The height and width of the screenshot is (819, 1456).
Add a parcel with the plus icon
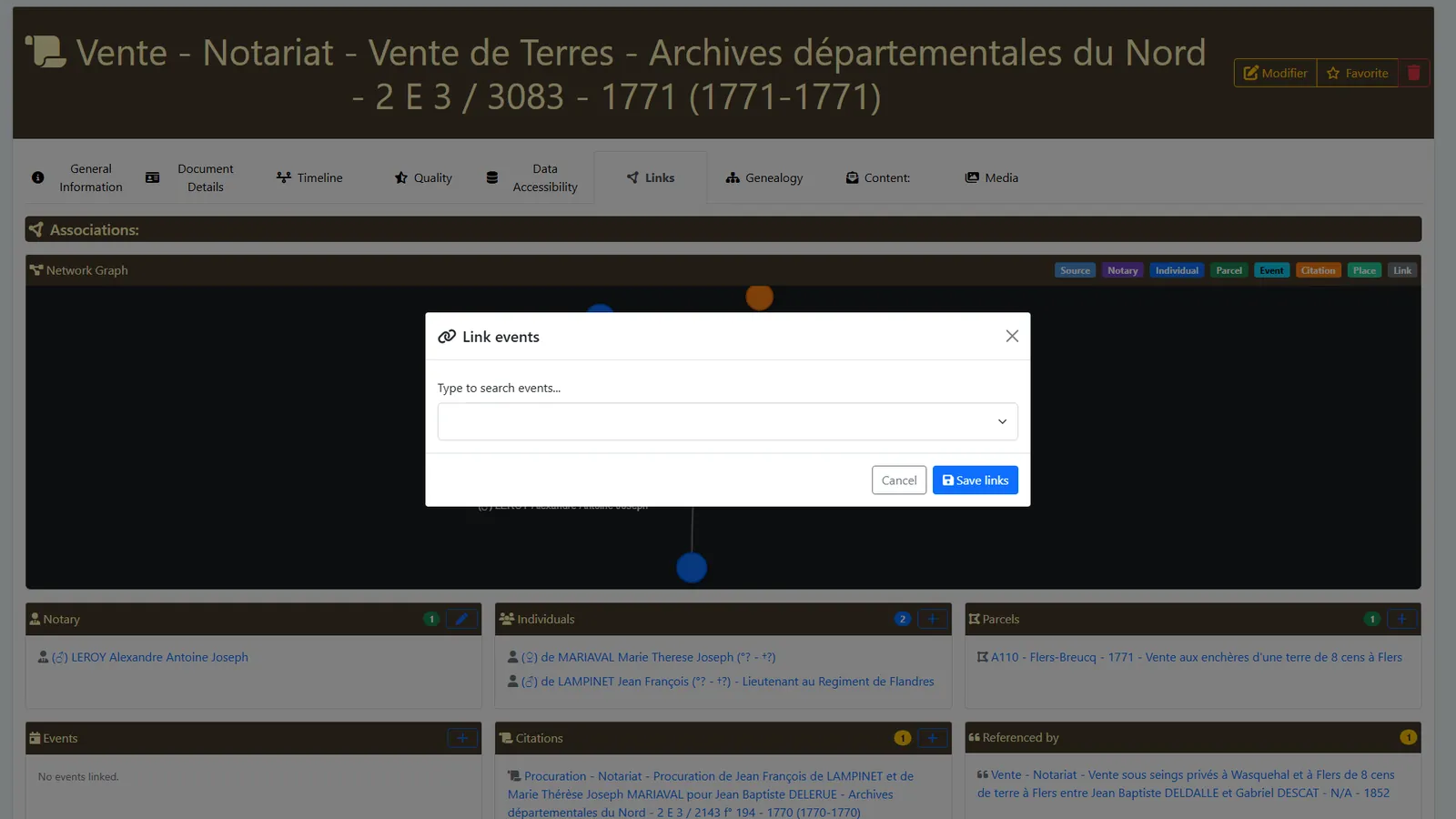point(1401,619)
